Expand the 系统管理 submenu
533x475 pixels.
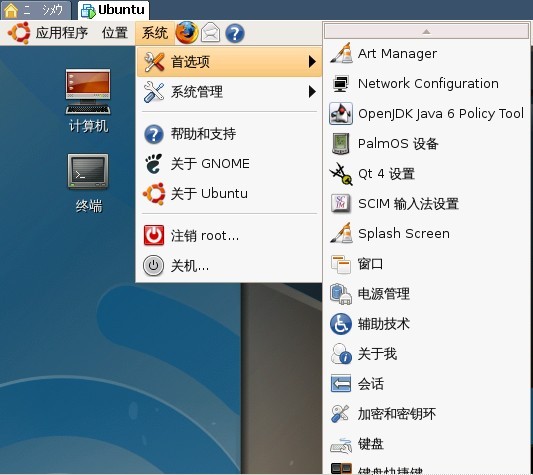(229, 92)
